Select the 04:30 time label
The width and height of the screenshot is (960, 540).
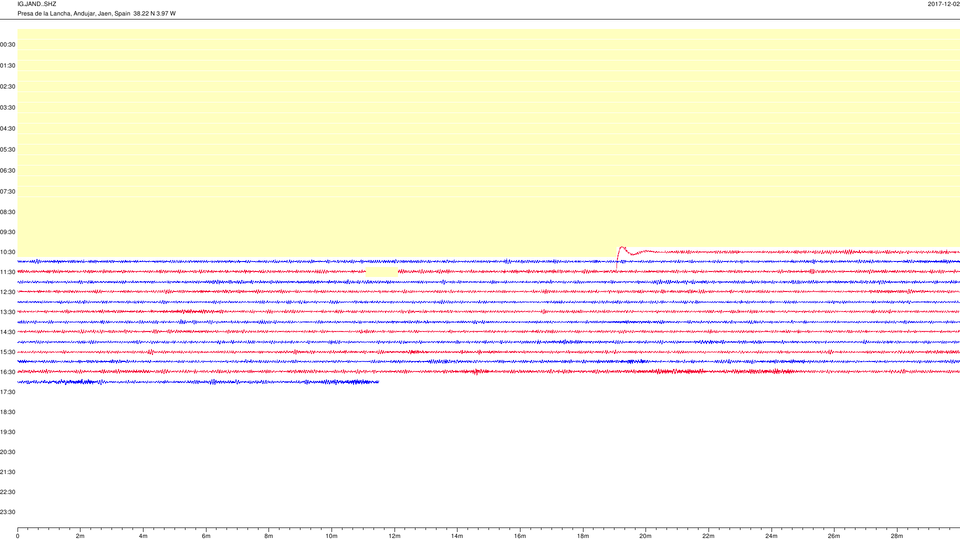pyautogui.click(x=8, y=129)
